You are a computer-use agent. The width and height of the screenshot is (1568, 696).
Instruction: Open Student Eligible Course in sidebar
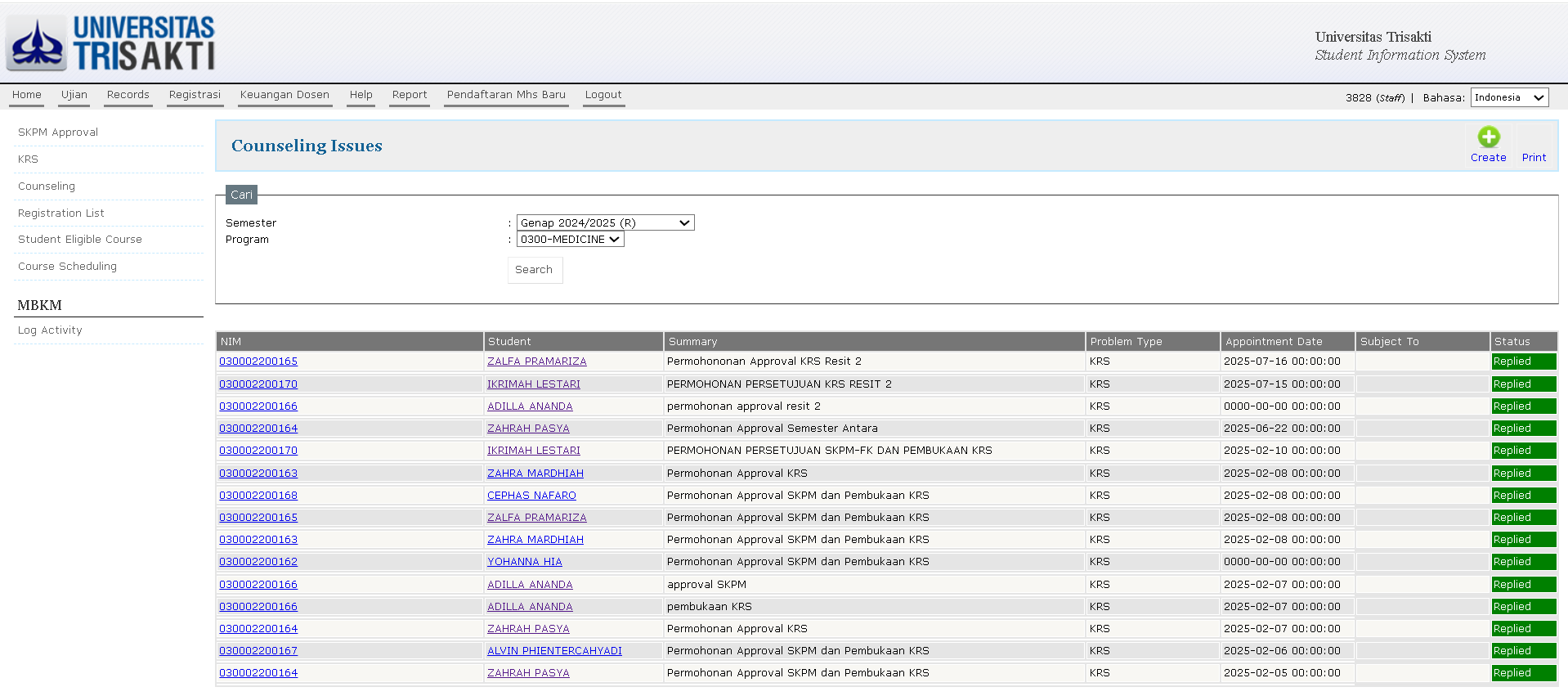pyautogui.click(x=80, y=240)
